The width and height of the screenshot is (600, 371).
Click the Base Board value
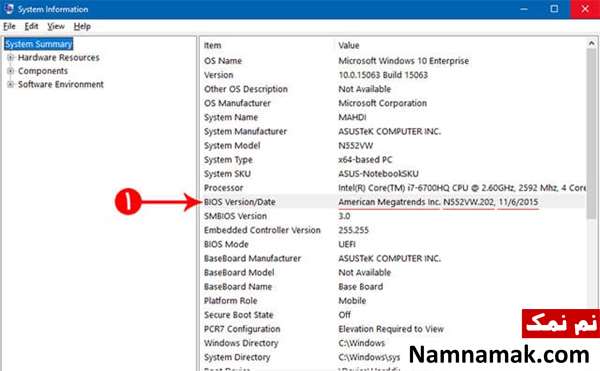click(x=360, y=287)
